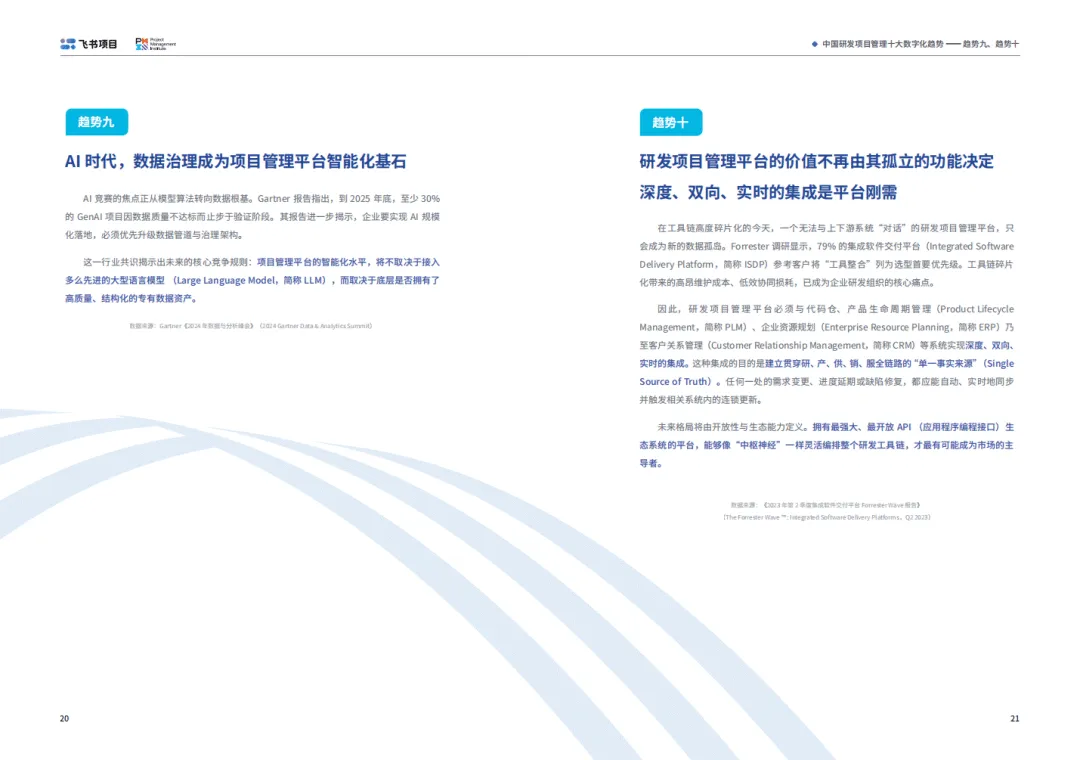The image size is (1080, 760).
Task: Click highlighted text Source of Truth
Action: tap(674, 382)
